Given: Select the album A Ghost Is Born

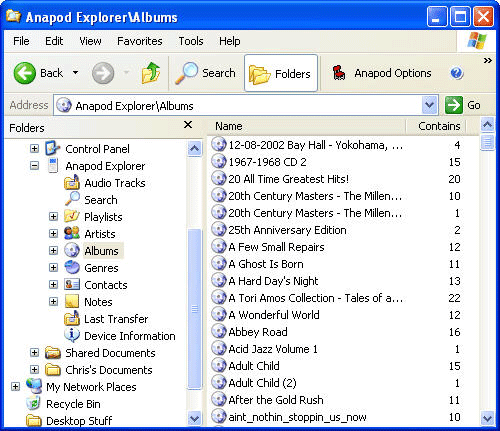Looking at the screenshot, I should [x=266, y=264].
